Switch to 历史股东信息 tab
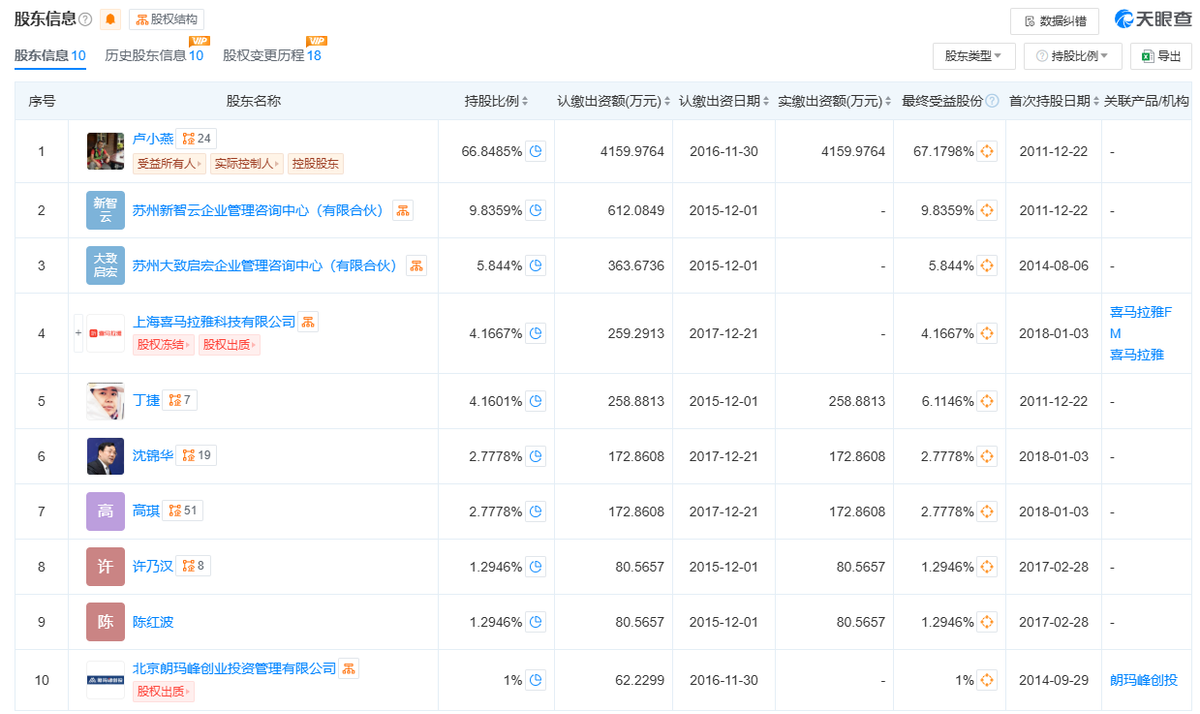 [x=155, y=56]
